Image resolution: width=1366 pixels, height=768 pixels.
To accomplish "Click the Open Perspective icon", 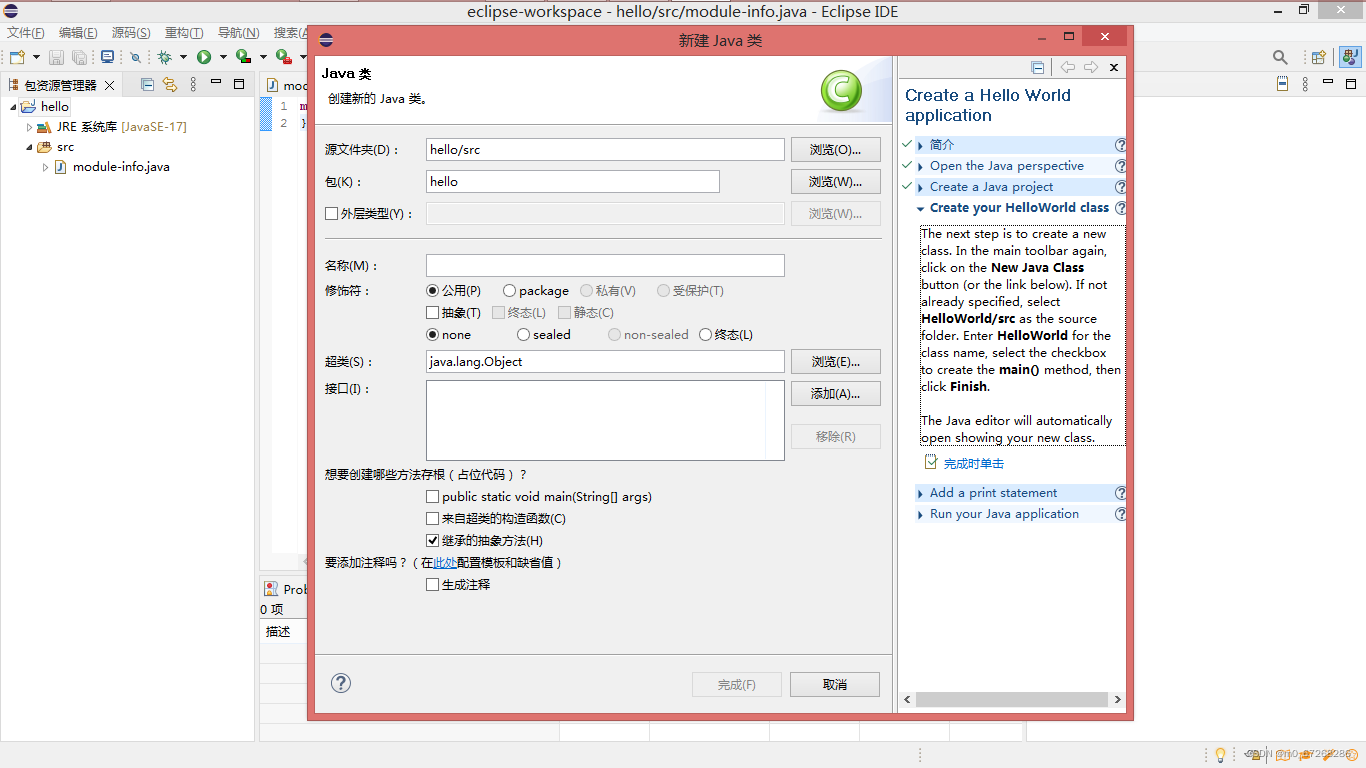I will pos(1319,57).
